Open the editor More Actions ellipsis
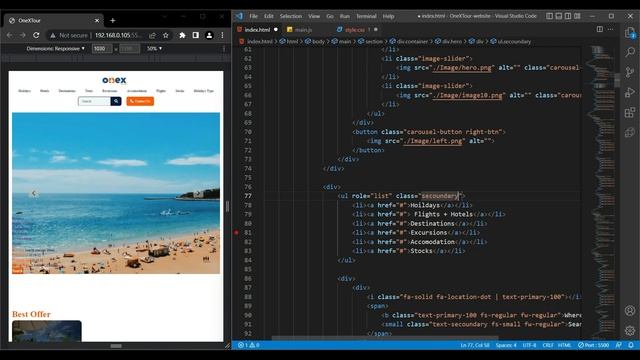The height and width of the screenshot is (360, 640). [x=611, y=29]
